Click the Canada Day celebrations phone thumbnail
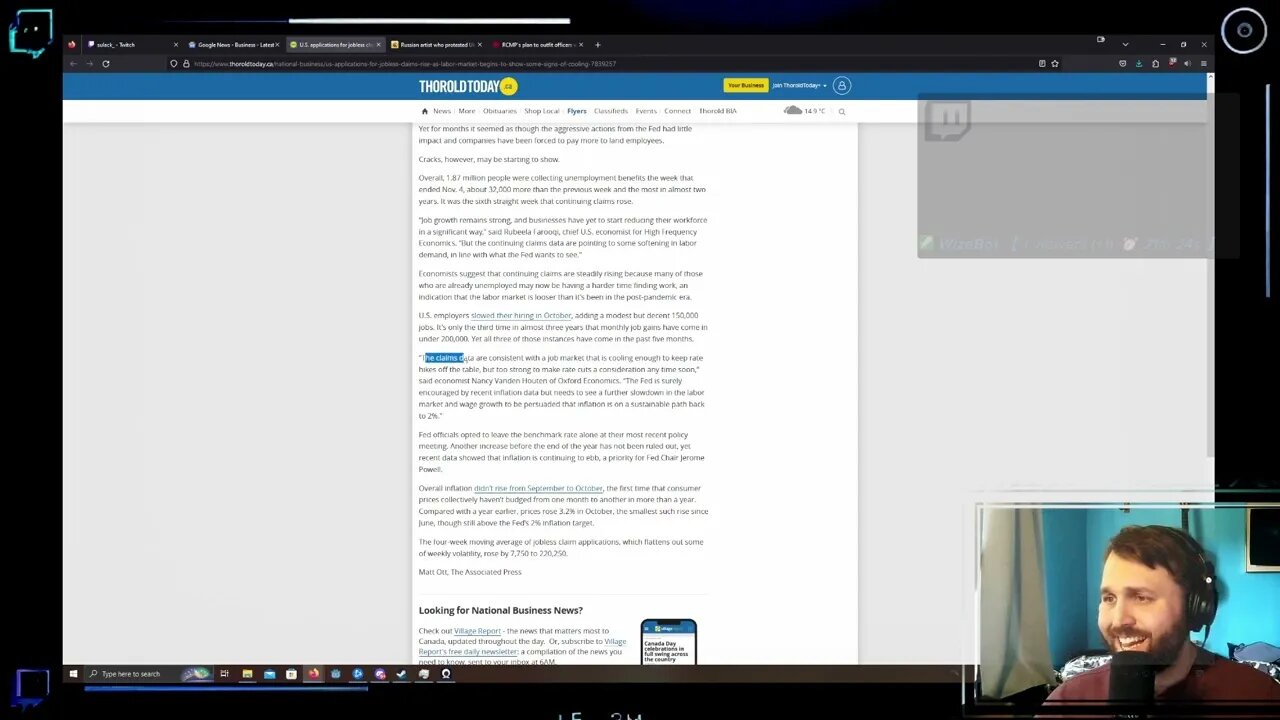This screenshot has height=720, width=1280. point(668,642)
